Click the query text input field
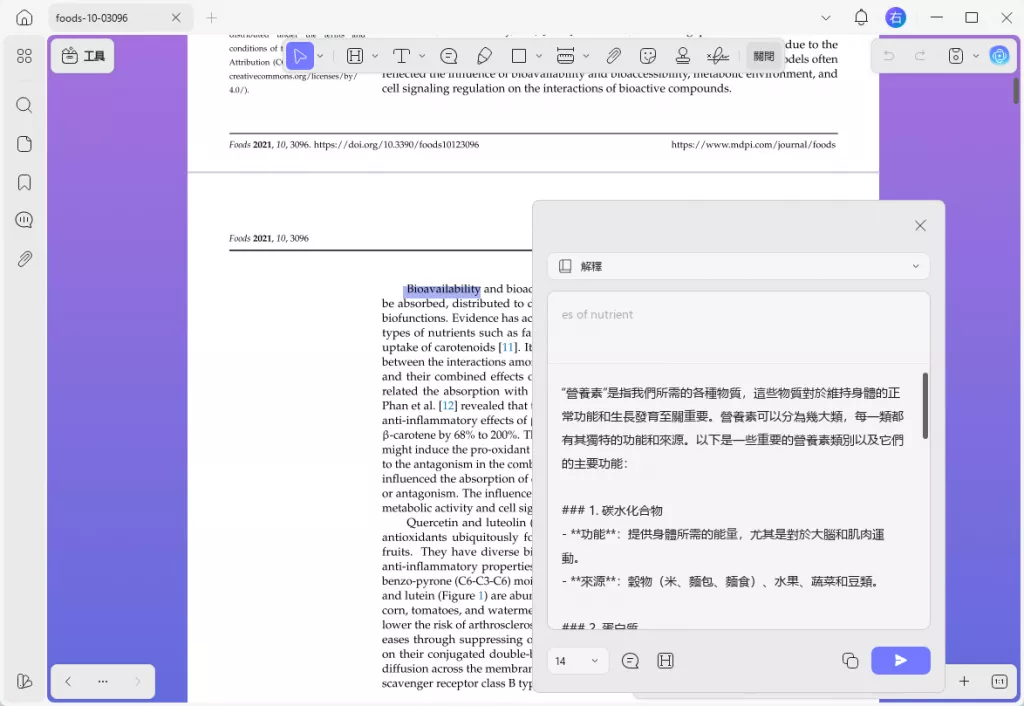 pyautogui.click(x=738, y=327)
